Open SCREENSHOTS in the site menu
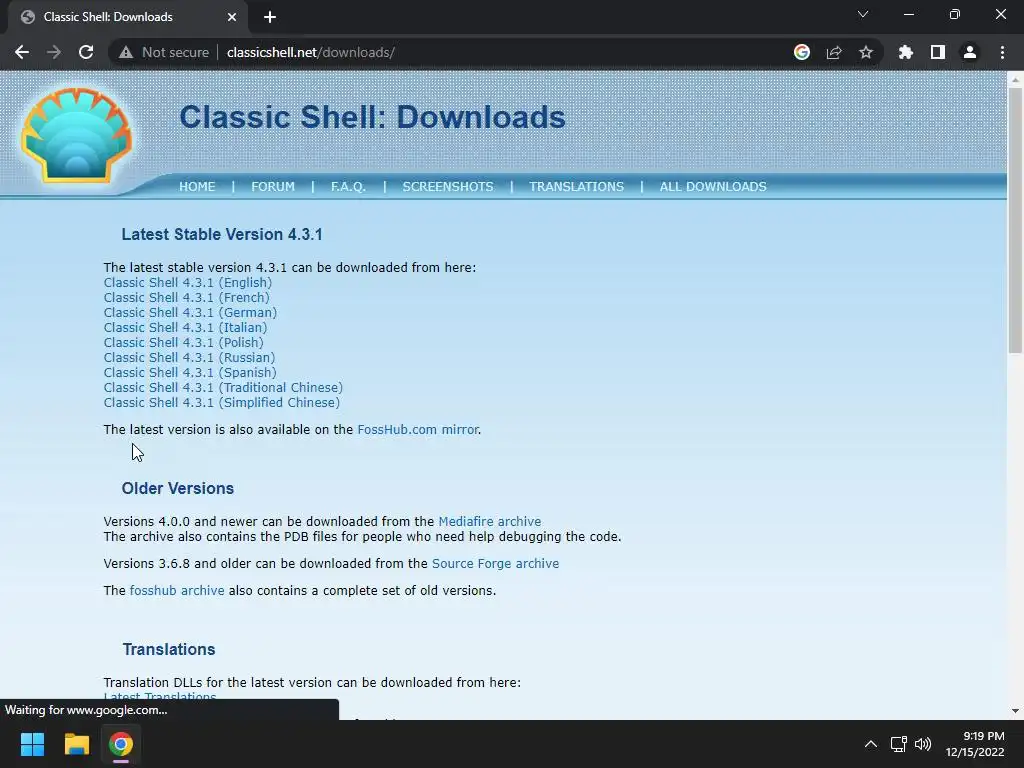The image size is (1024, 768). [448, 187]
